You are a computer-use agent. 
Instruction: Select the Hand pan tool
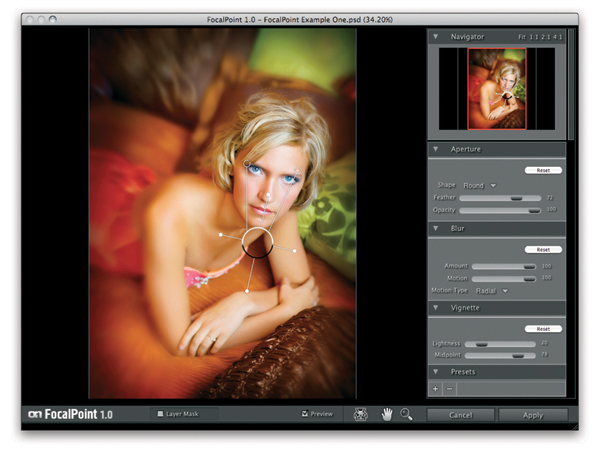(x=389, y=414)
